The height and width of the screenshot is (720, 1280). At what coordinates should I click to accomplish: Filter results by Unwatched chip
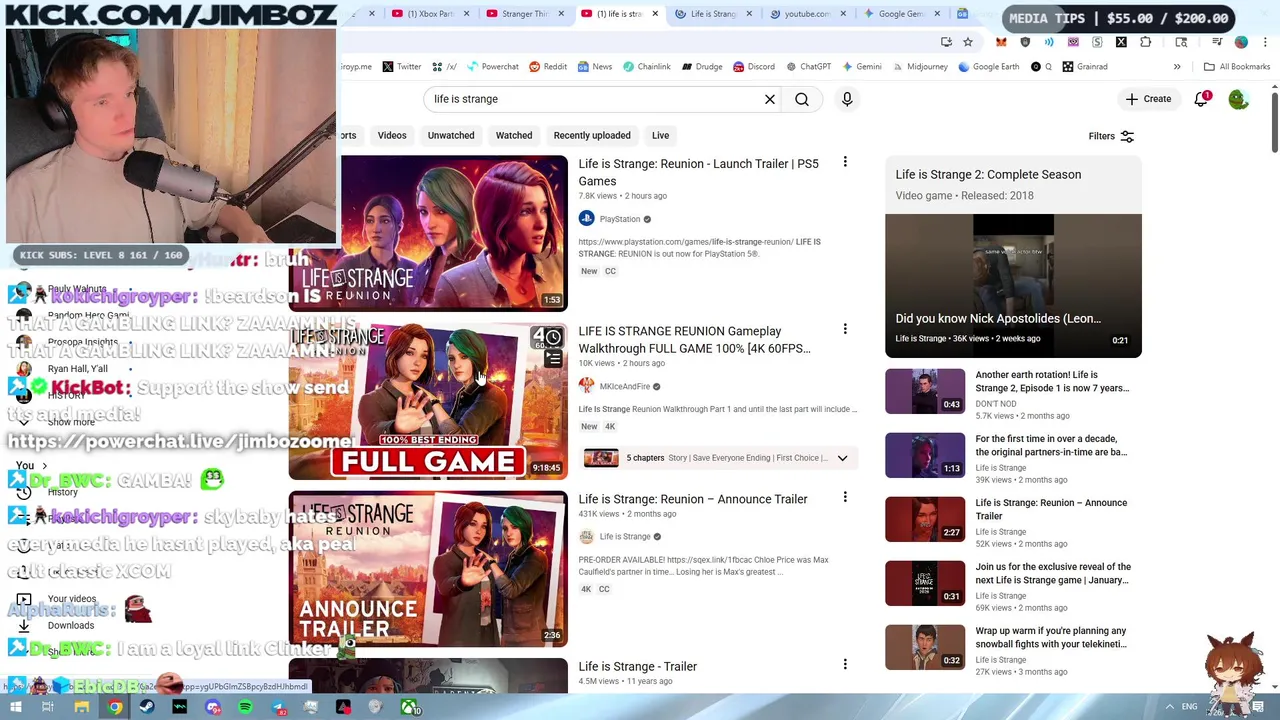[x=451, y=135]
